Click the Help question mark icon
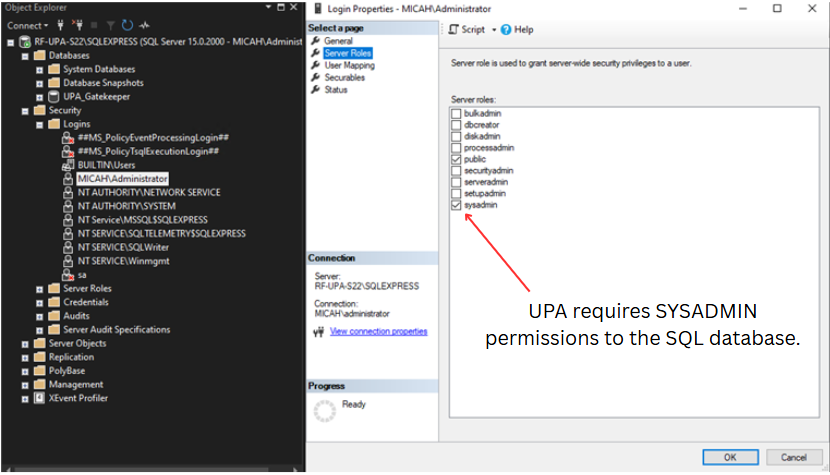The image size is (830, 475). tap(507, 30)
